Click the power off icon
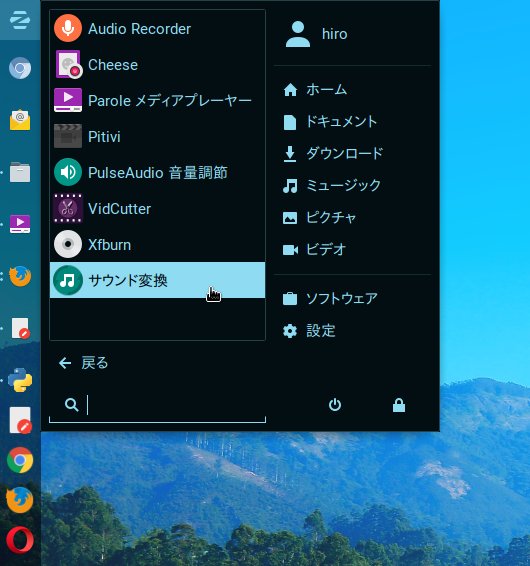This screenshot has height=566, width=530. tap(335, 405)
